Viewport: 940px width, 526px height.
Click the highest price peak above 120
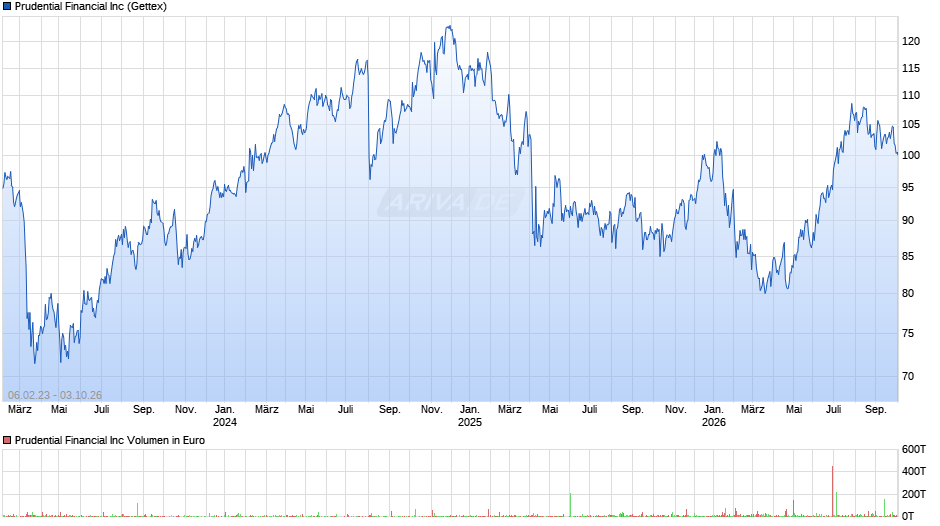click(x=450, y=26)
